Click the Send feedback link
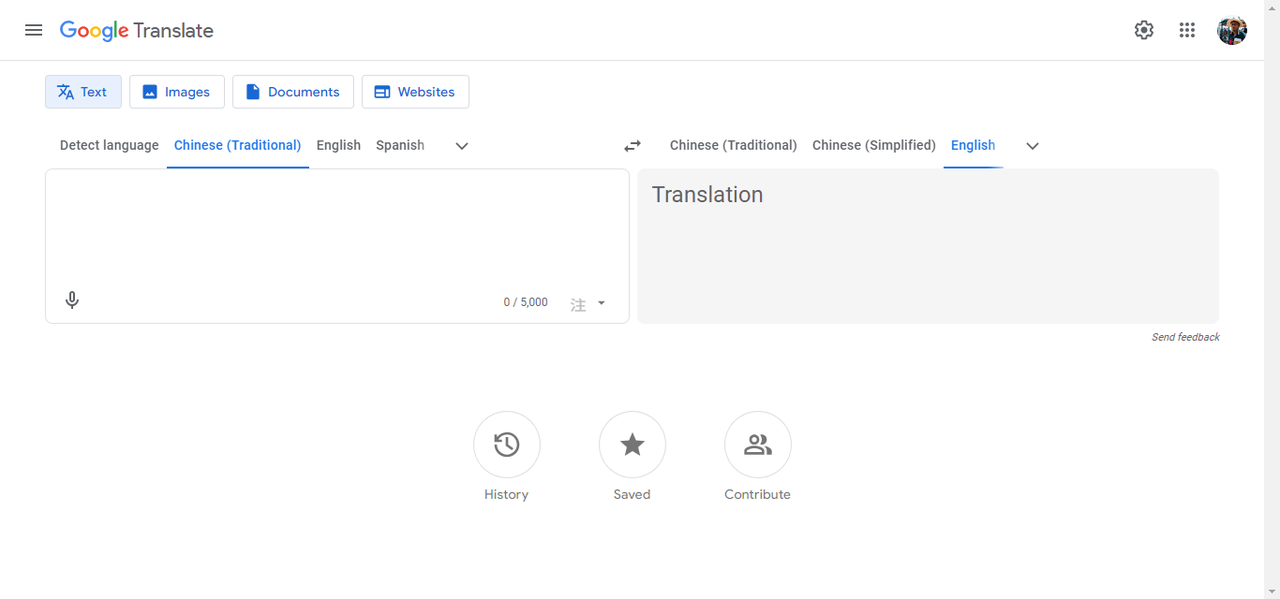The image size is (1280, 599). tap(1185, 337)
